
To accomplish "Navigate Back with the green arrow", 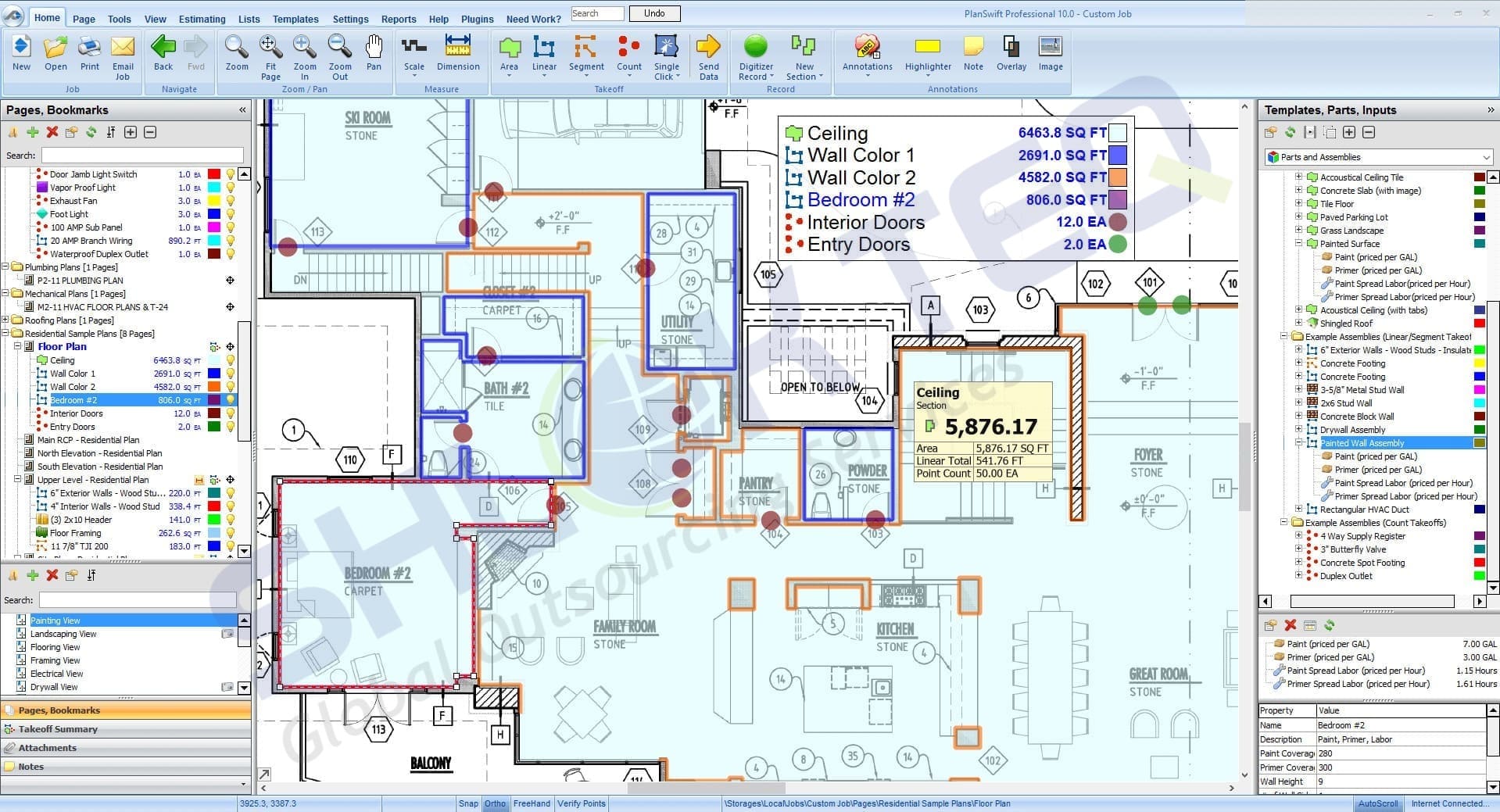I will click(163, 53).
